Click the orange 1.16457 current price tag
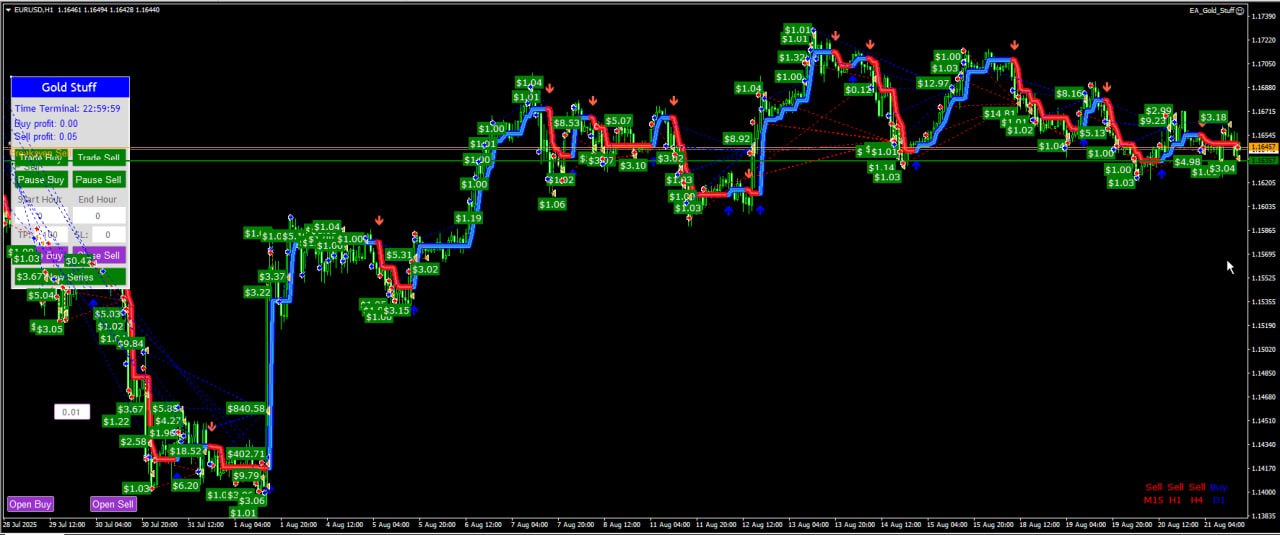The image size is (1280, 535). point(1264,148)
